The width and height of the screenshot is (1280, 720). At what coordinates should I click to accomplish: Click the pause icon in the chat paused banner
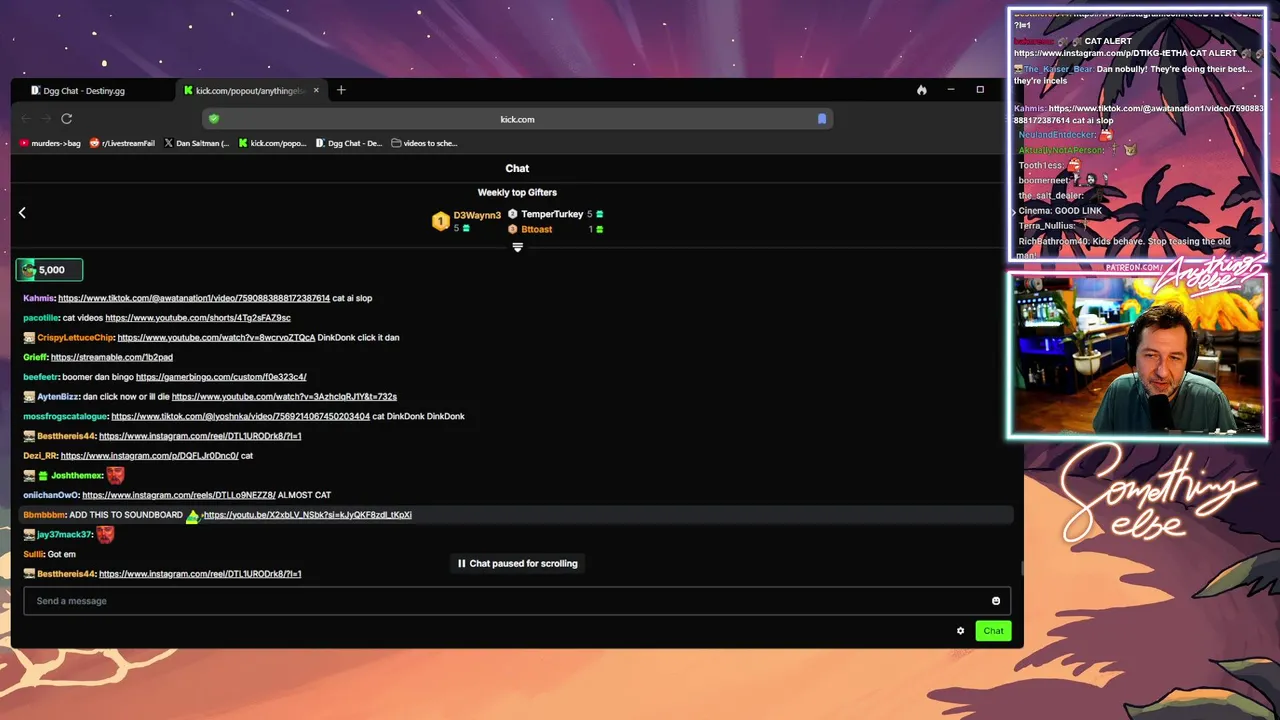pyautogui.click(x=462, y=563)
